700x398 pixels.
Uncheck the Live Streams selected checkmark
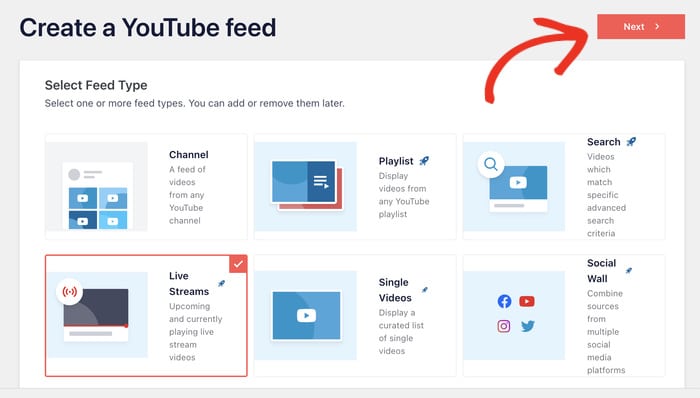coord(238,264)
